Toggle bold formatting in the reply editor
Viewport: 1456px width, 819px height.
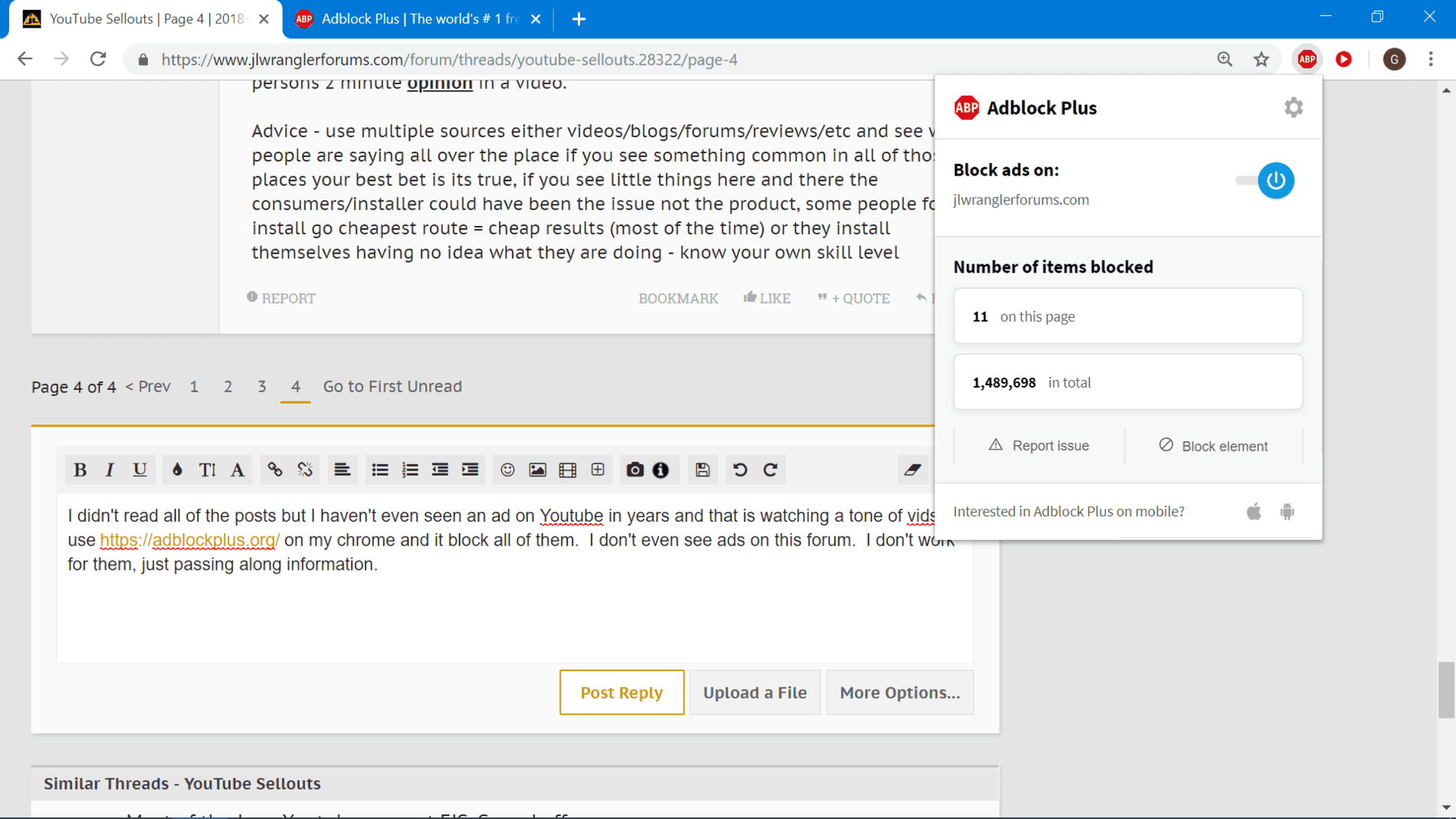click(x=80, y=470)
